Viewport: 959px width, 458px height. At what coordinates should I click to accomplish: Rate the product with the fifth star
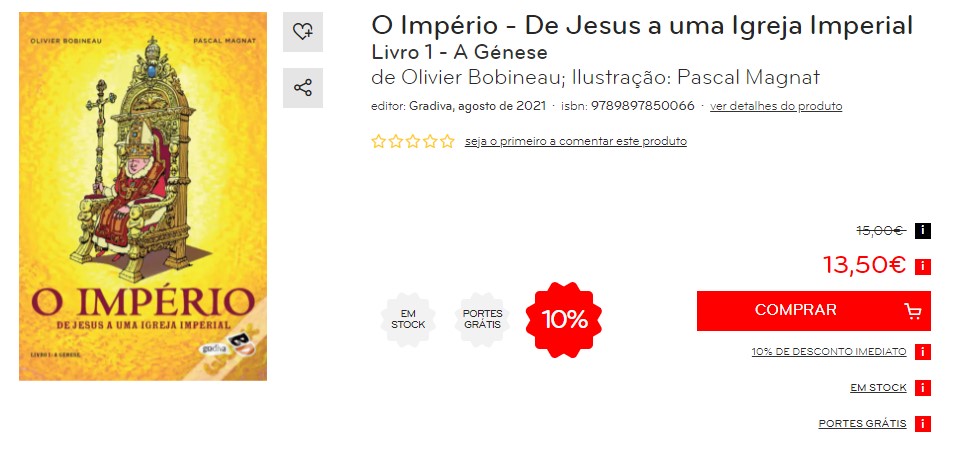tap(446, 141)
